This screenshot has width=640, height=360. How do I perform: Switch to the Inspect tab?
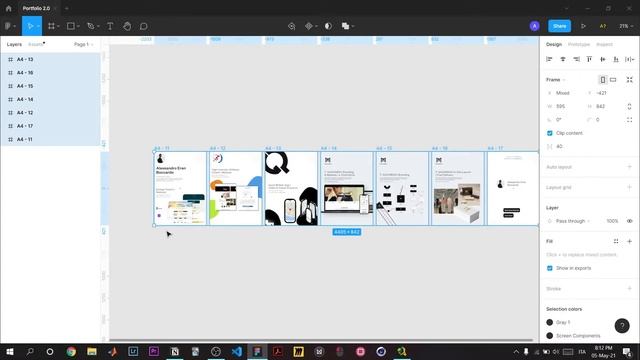(604, 44)
